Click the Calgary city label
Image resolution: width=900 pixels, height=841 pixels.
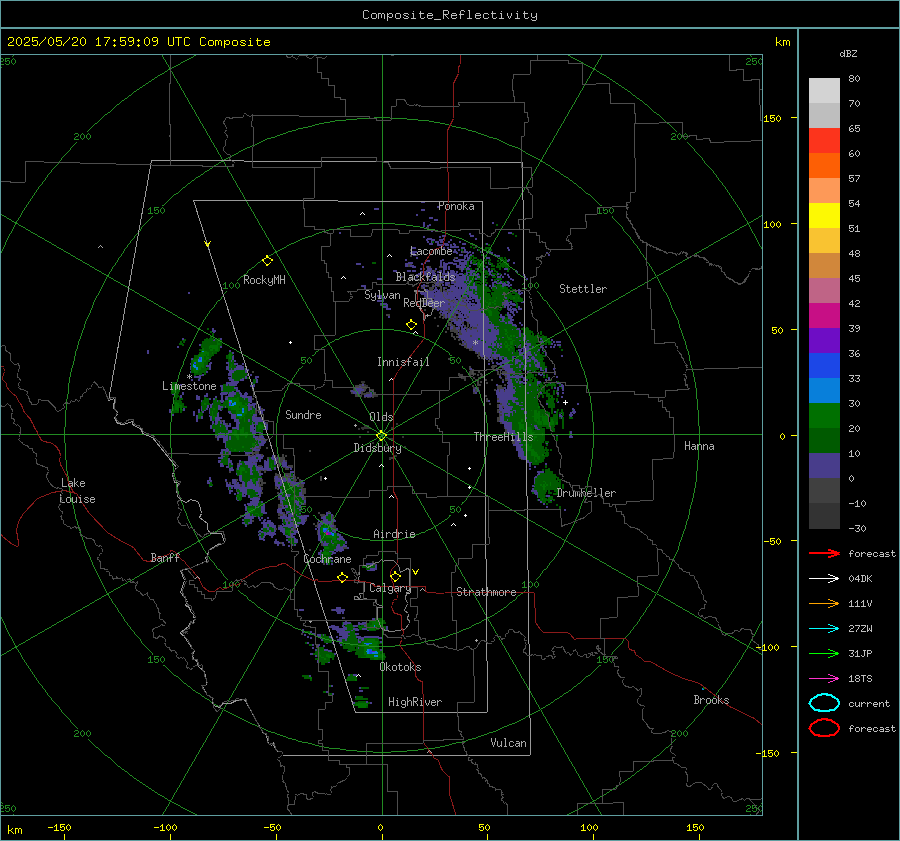[x=390, y=588]
